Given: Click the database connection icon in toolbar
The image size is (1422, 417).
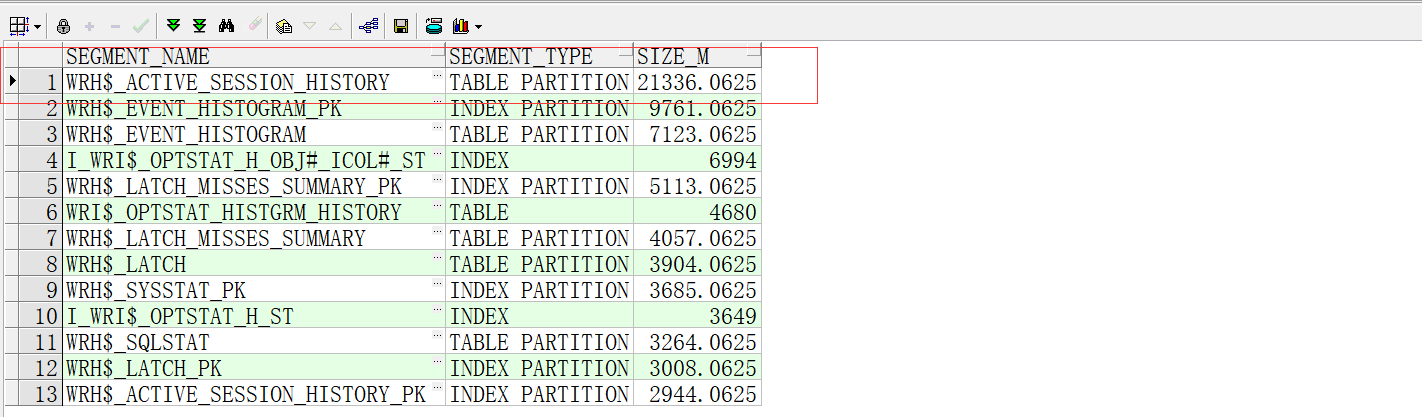Looking at the screenshot, I should pos(434,26).
